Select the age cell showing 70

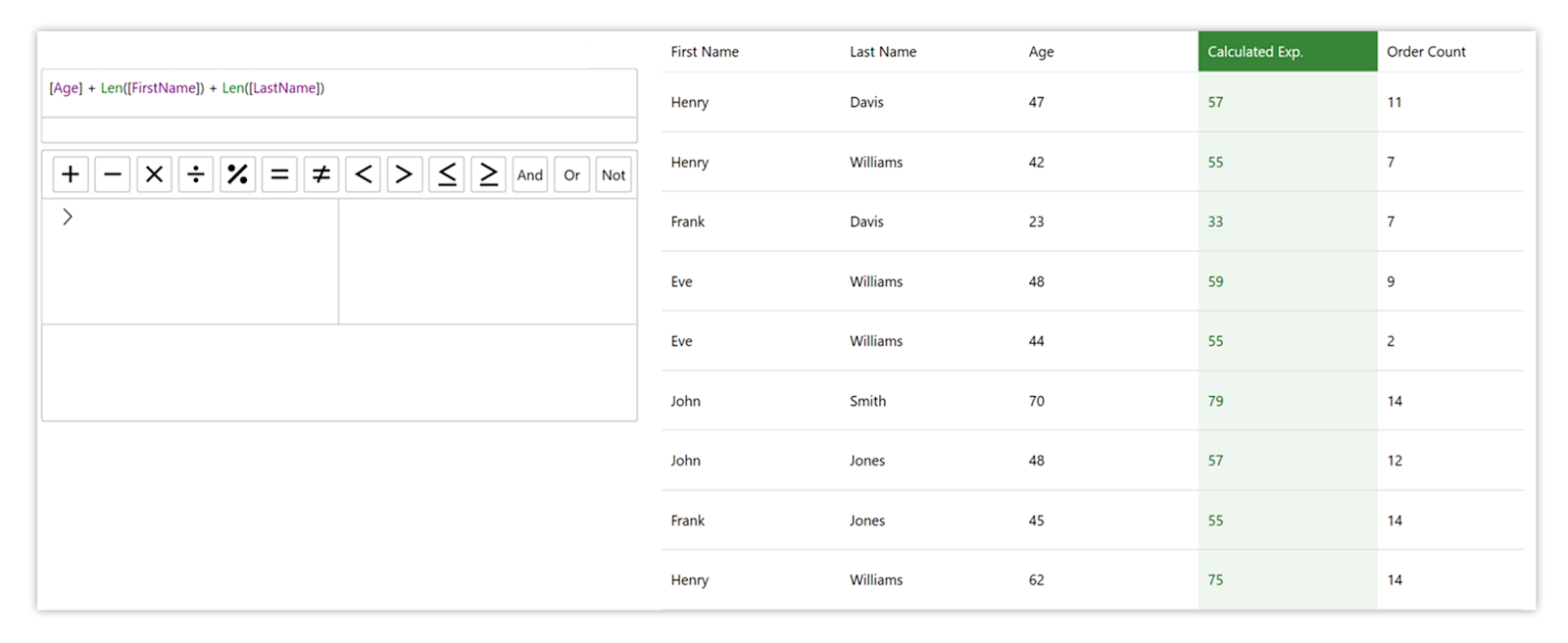(1036, 401)
